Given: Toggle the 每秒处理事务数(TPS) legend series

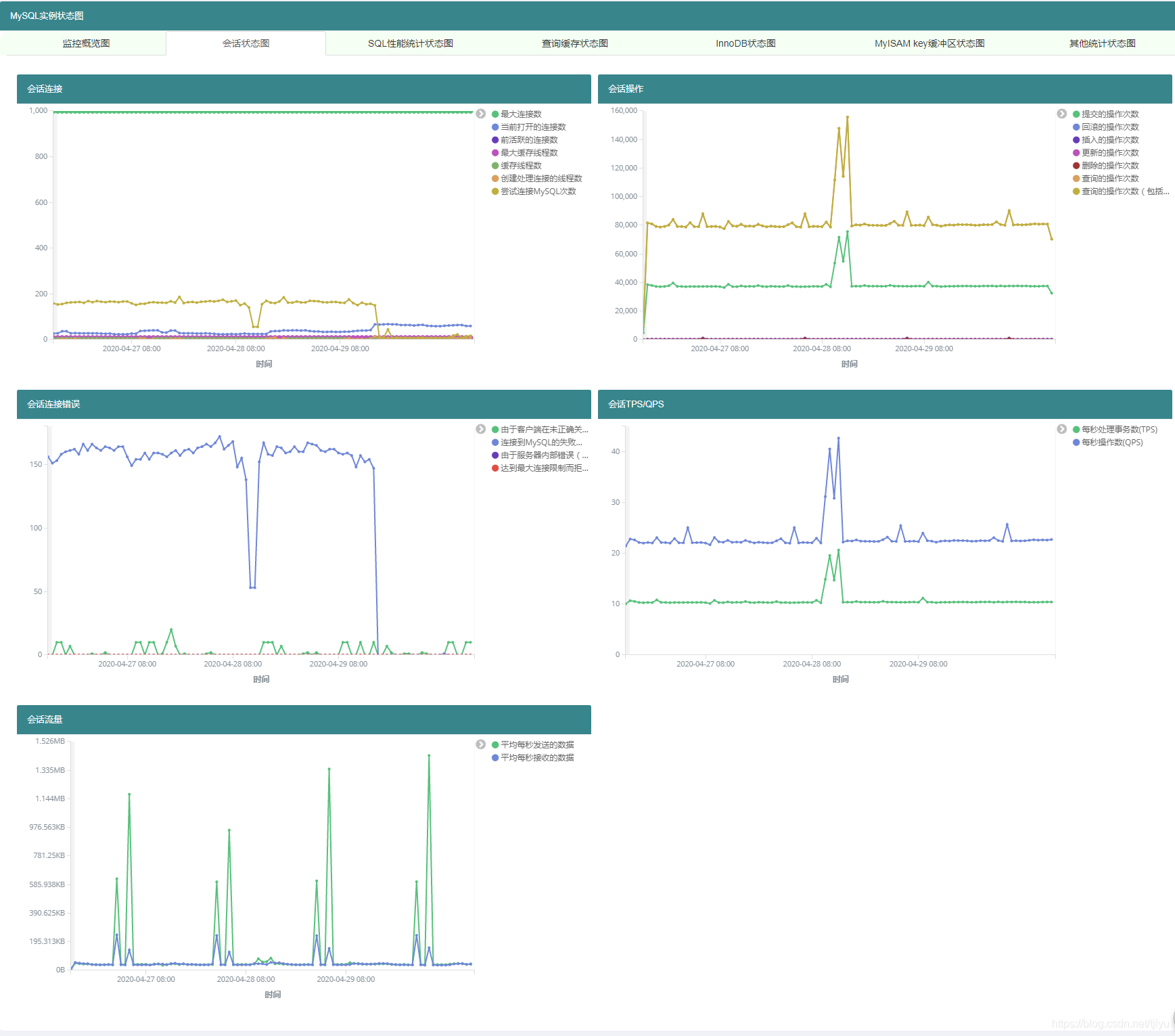Looking at the screenshot, I should tap(1115, 430).
